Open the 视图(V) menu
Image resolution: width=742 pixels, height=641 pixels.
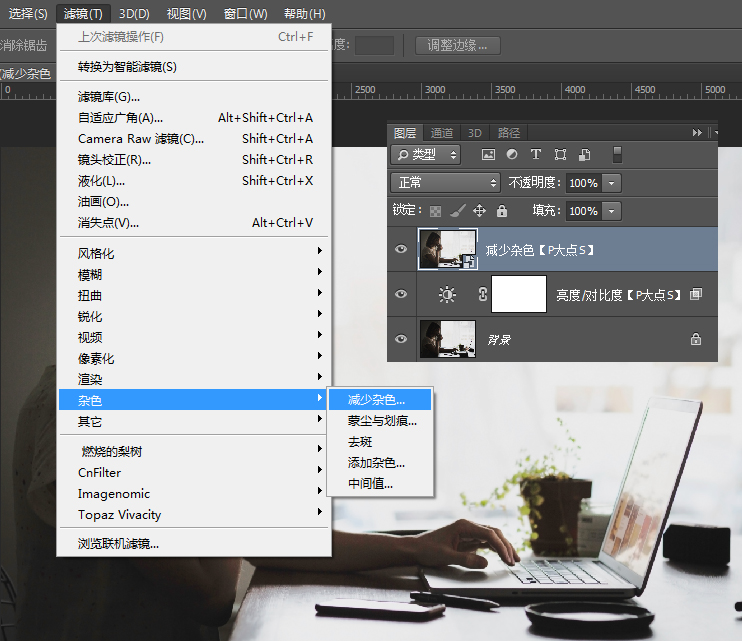click(x=186, y=14)
